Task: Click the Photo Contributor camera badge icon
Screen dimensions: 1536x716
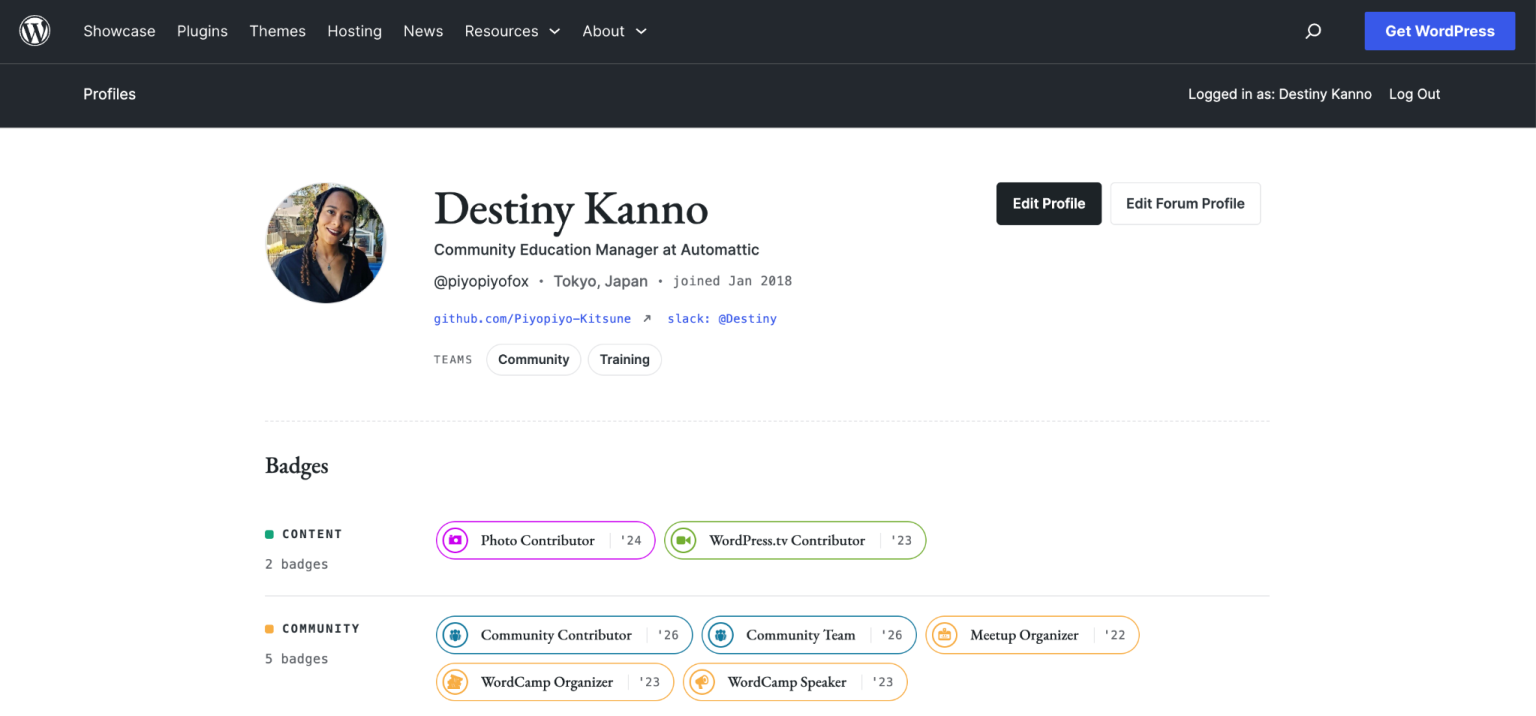Action: [455, 540]
